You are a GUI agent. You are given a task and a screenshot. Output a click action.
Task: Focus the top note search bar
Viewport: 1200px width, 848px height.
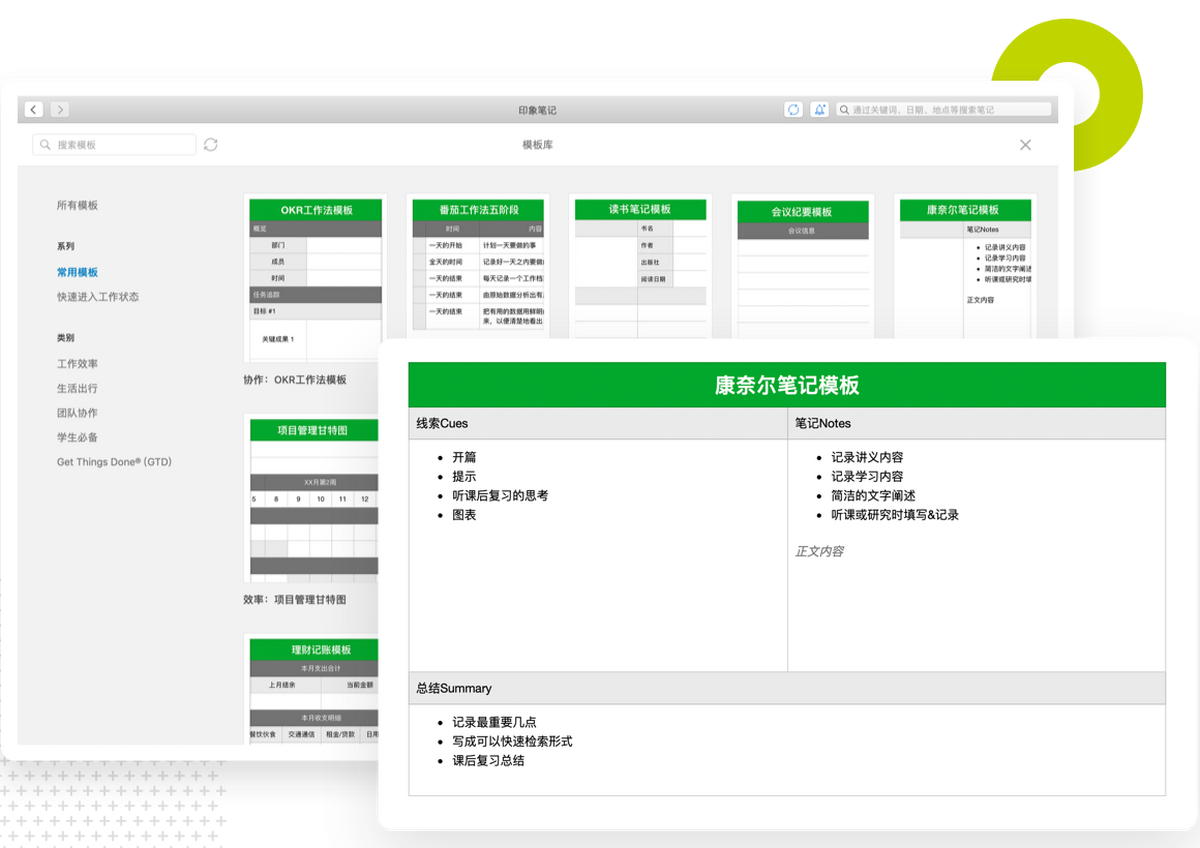(x=944, y=110)
